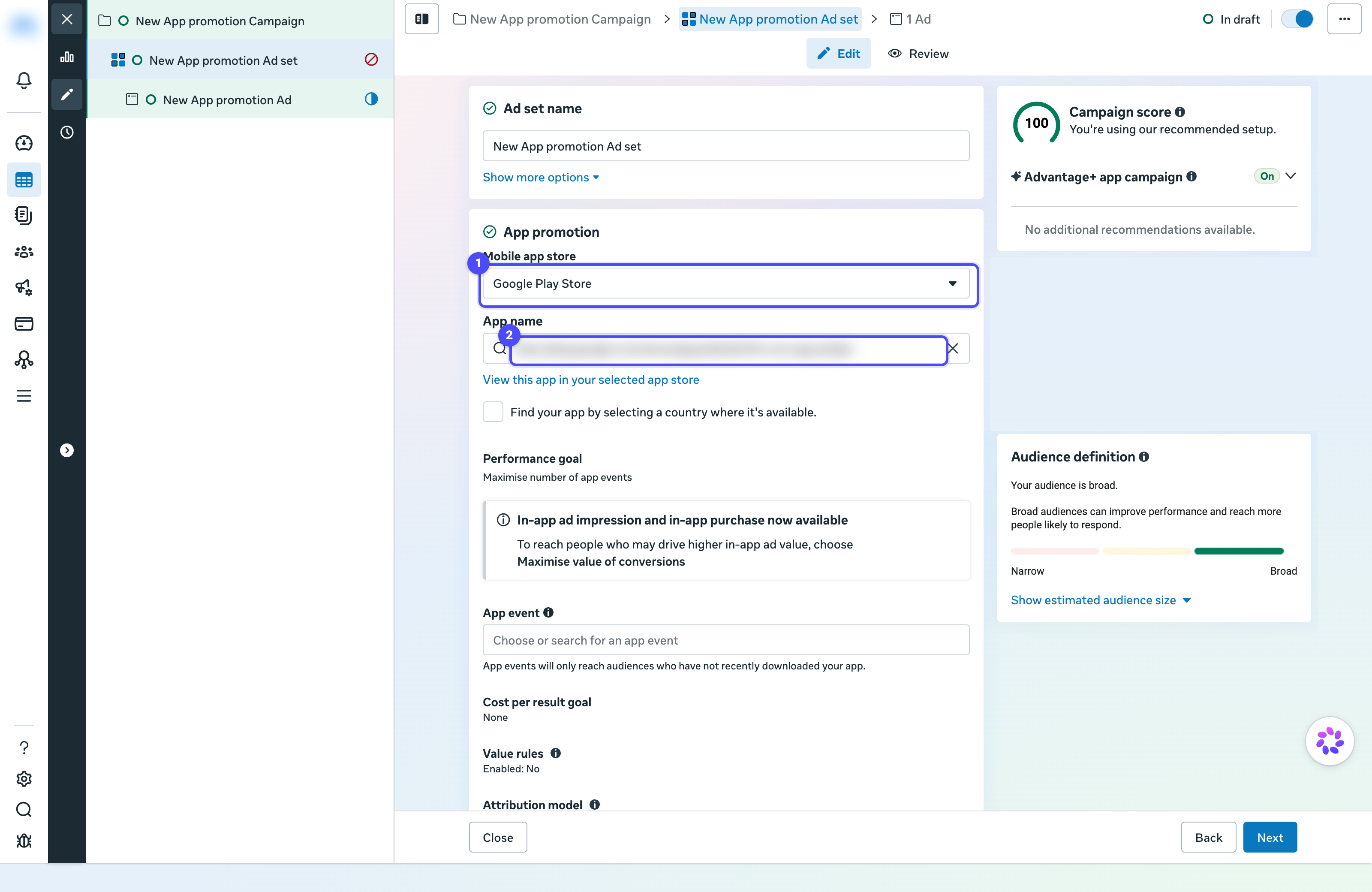1372x892 pixels.
Task: Select the pencil edit icon in dark panel
Action: coord(67,94)
